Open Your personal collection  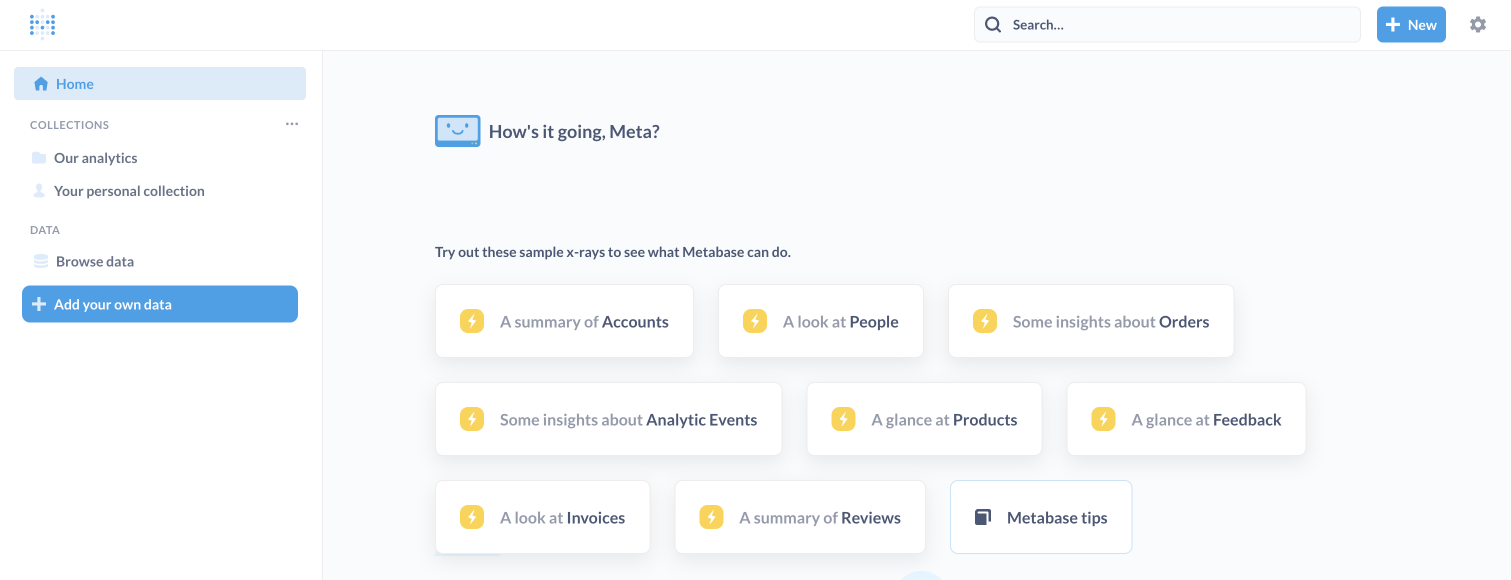click(x=130, y=190)
